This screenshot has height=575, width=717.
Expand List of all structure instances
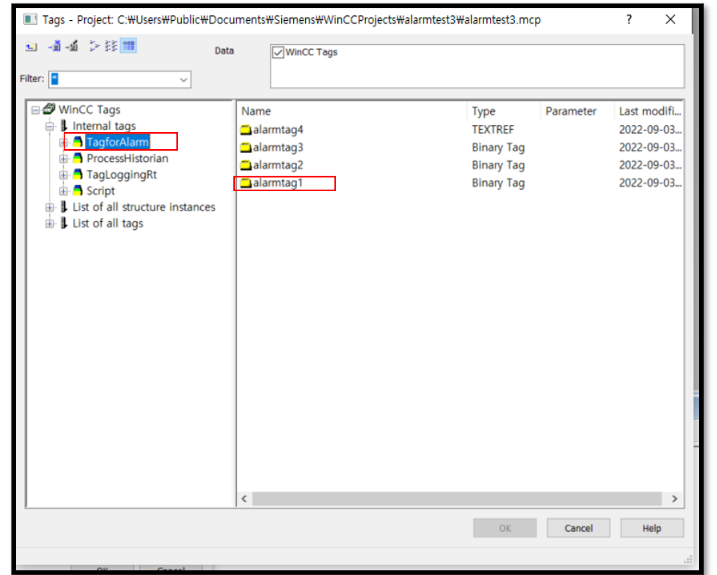coord(49,207)
